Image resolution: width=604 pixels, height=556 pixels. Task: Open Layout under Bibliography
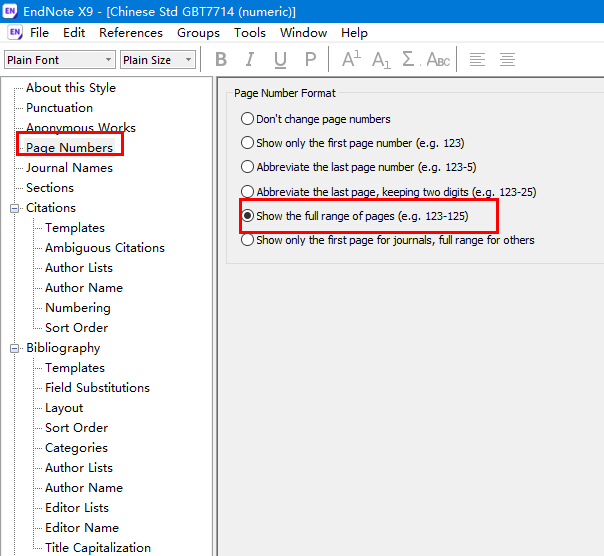(x=64, y=408)
